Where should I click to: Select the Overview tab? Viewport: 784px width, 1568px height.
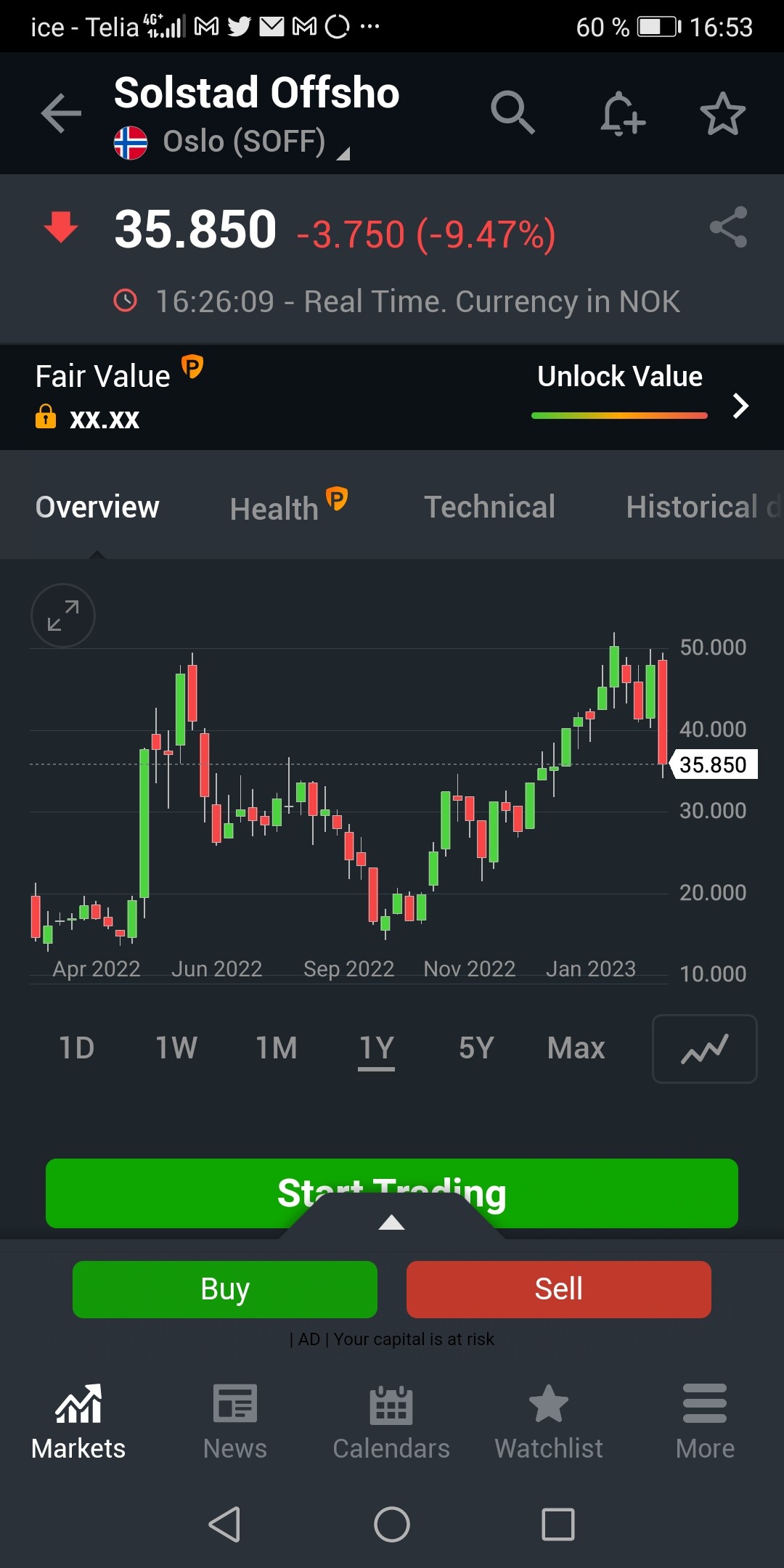97,507
